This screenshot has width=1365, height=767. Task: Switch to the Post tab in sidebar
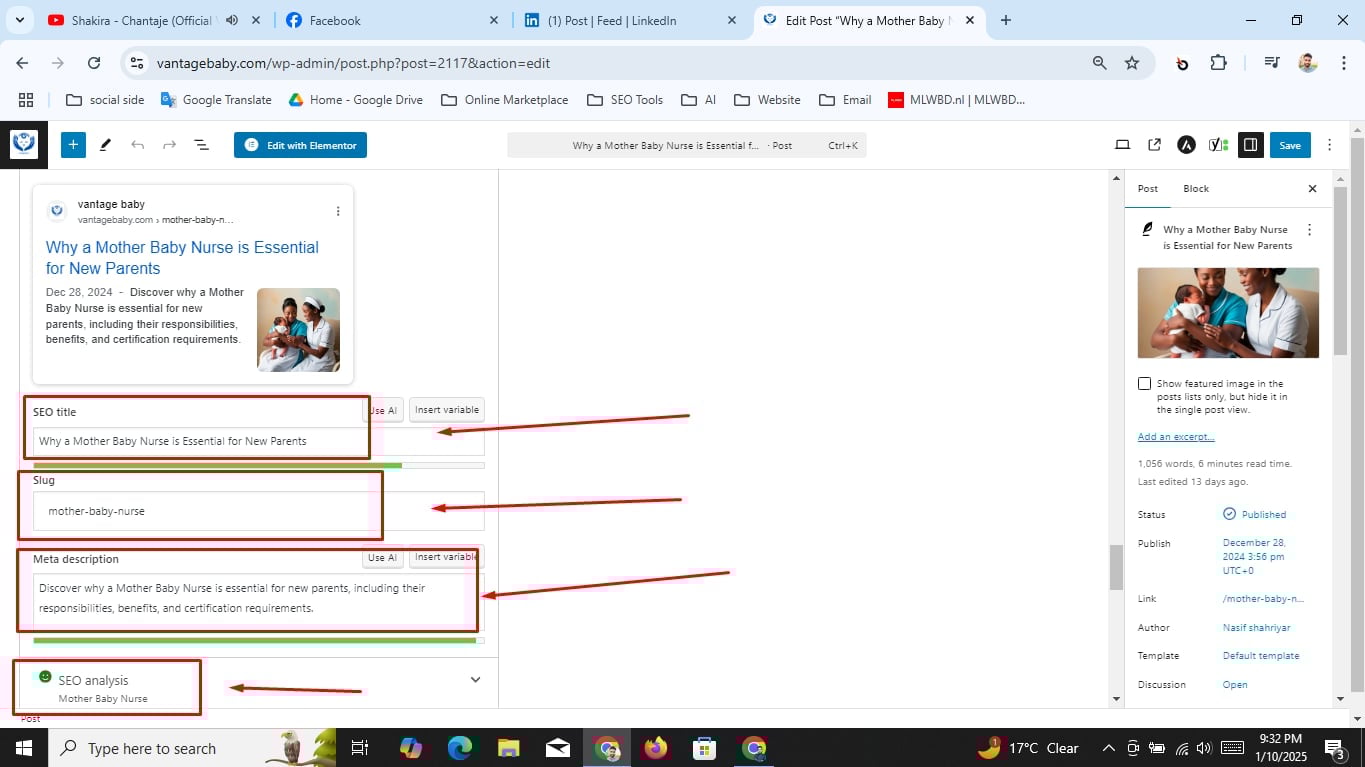tap(1148, 188)
